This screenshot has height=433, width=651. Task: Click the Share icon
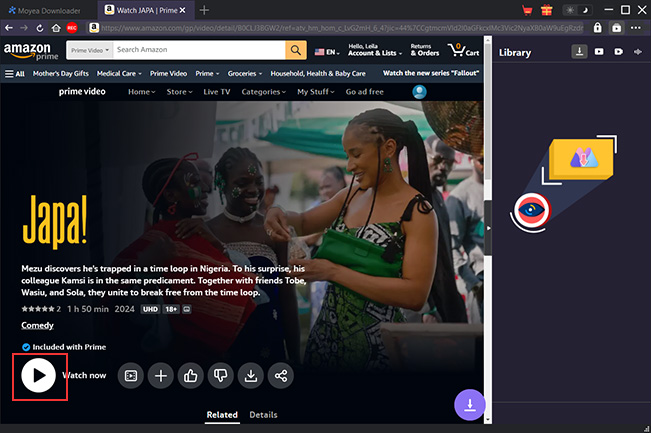point(281,376)
